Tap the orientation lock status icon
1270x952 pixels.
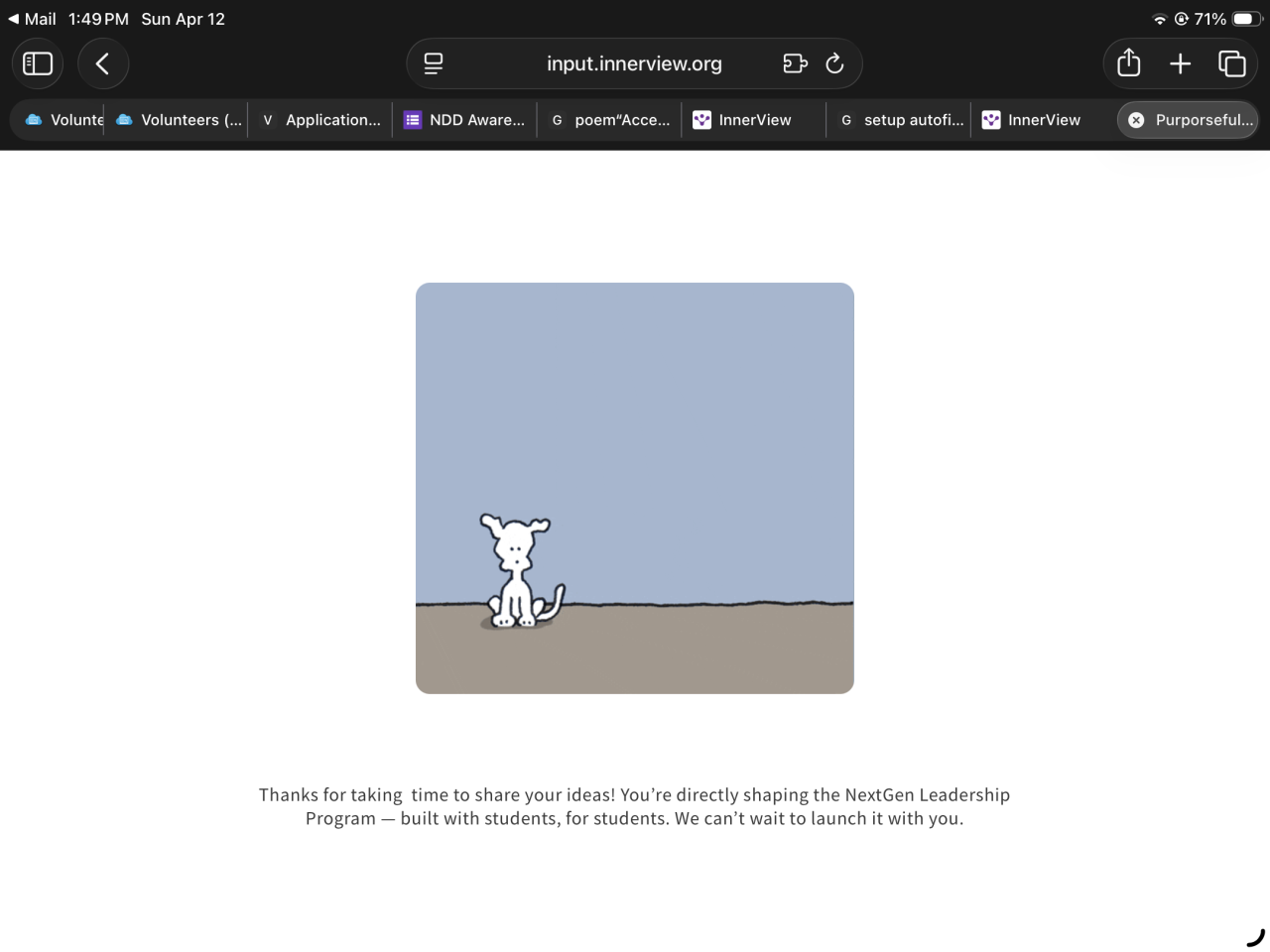[1181, 19]
